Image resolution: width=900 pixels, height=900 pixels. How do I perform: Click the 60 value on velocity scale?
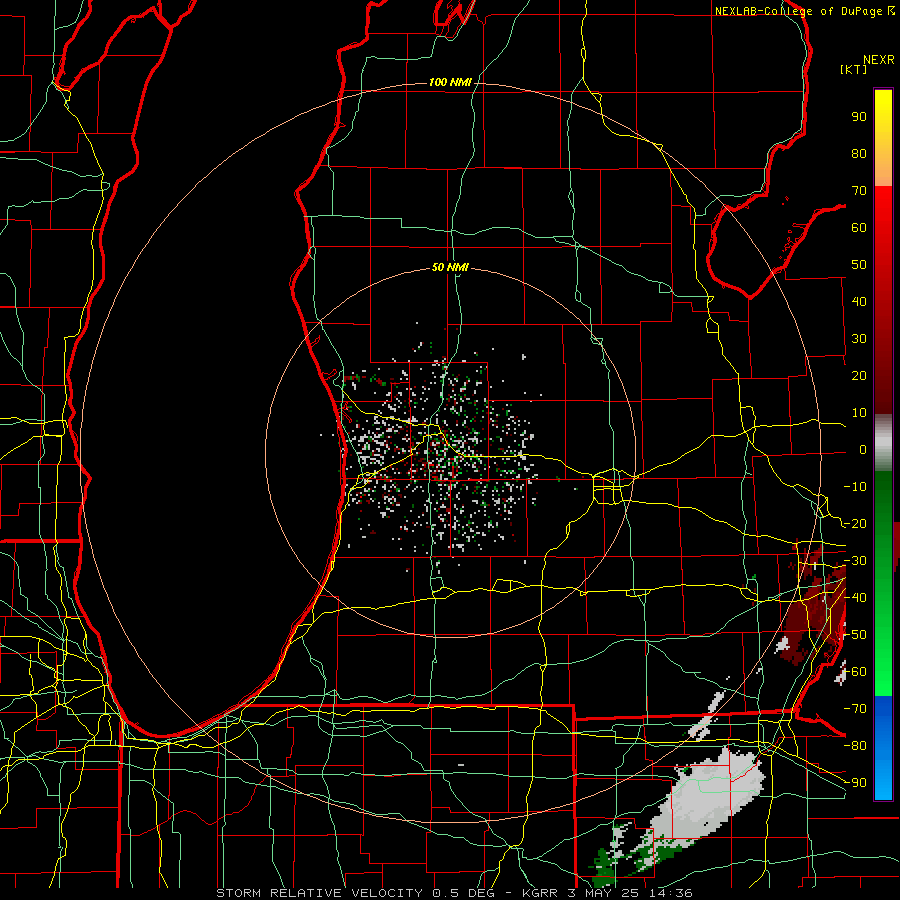click(859, 228)
